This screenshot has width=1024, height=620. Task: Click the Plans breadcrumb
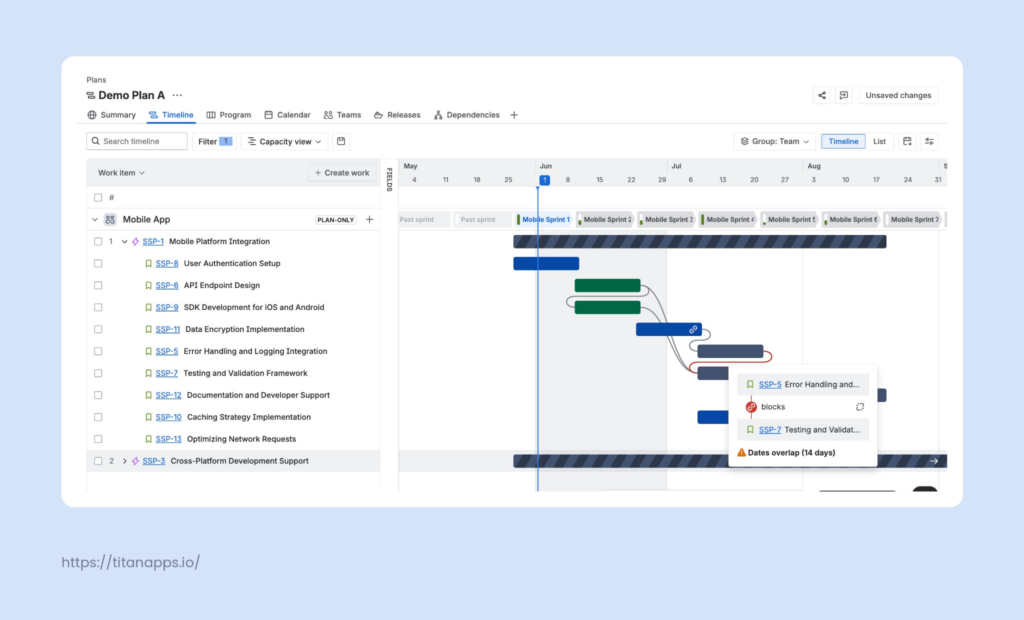click(96, 80)
